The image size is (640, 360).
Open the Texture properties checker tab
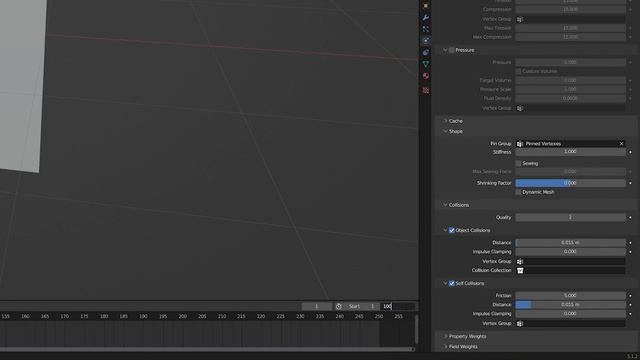426,91
